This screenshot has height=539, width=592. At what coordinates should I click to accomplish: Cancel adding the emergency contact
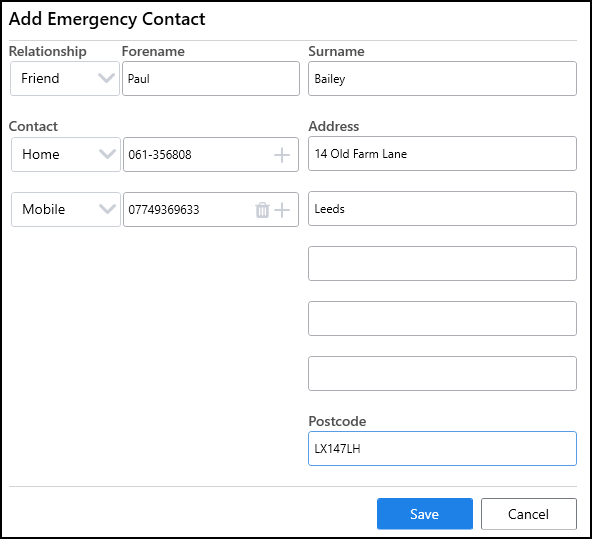coord(529,514)
